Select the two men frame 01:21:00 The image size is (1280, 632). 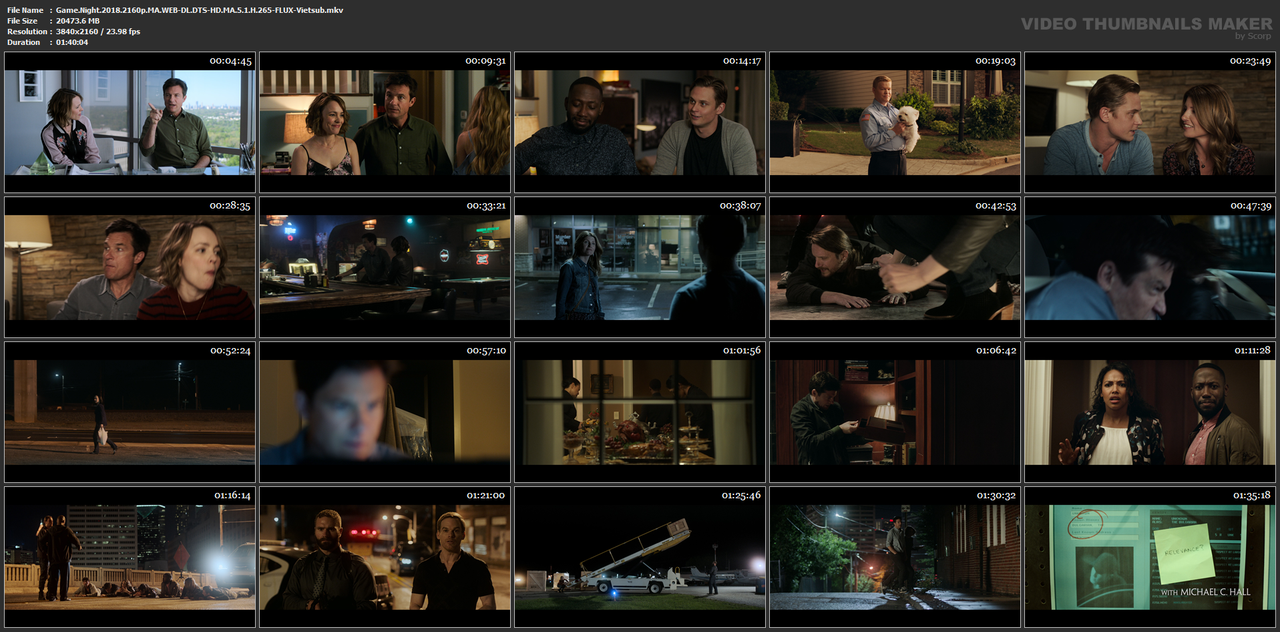385,557
